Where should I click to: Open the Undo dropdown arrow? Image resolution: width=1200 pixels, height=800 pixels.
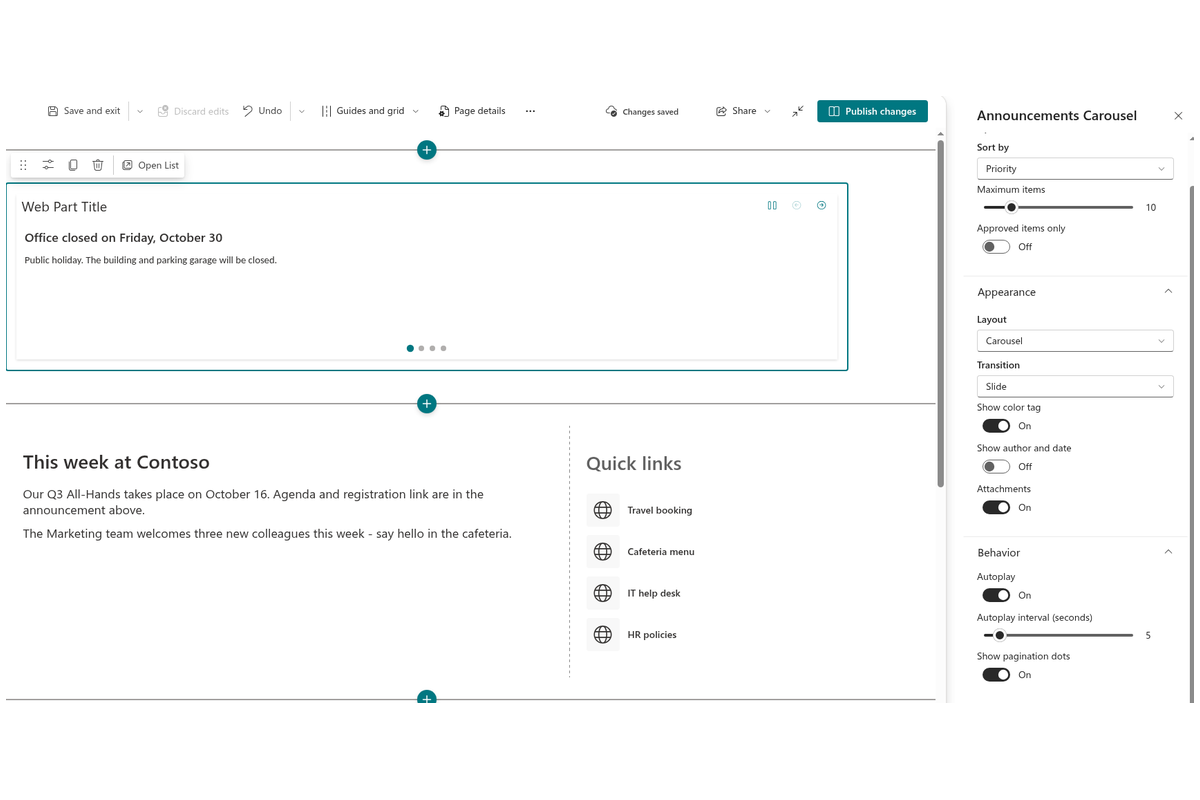coord(301,111)
